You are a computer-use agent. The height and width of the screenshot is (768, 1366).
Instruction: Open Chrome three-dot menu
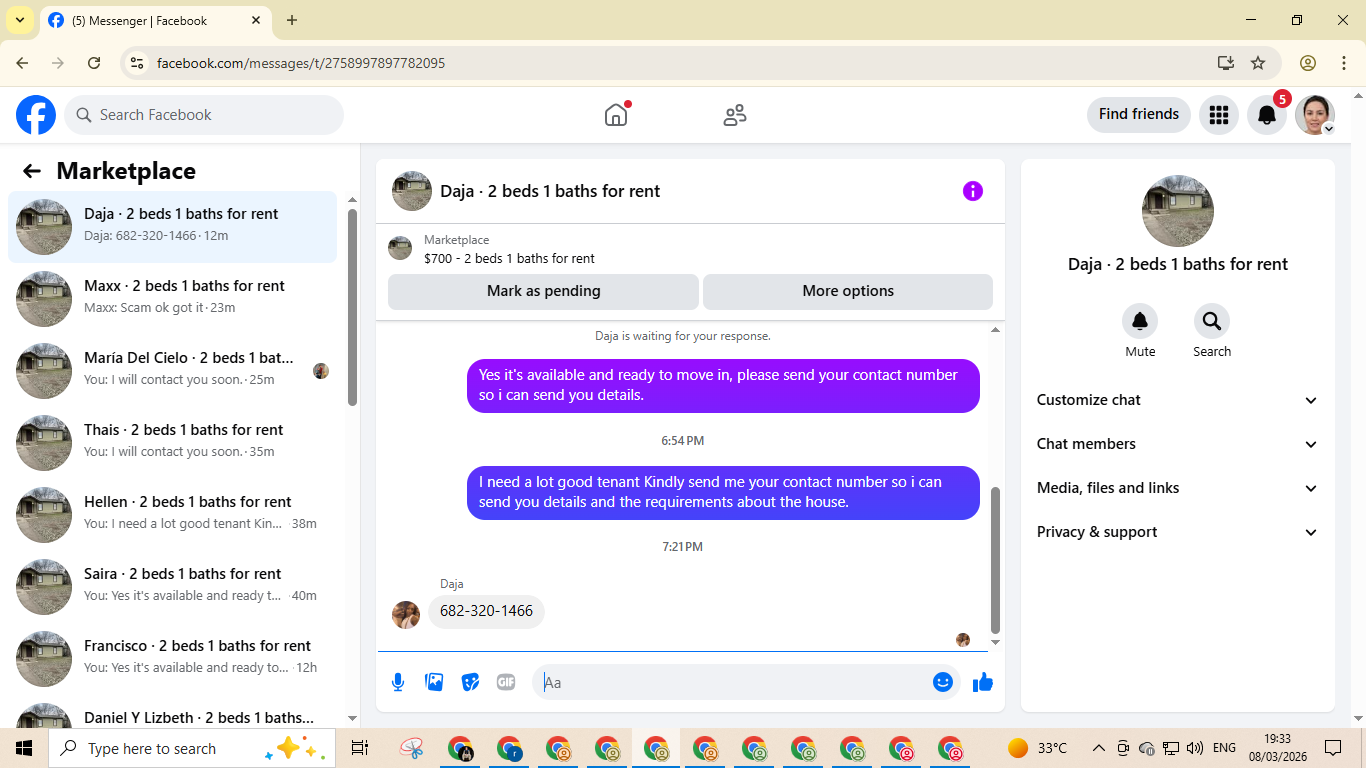[x=1343, y=63]
